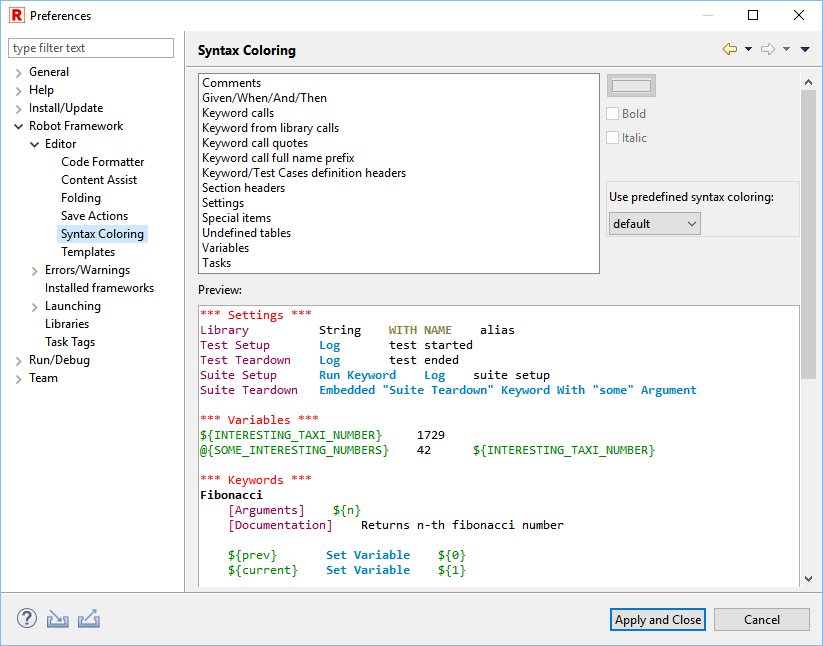Click the vertical scrollbar thumb
This screenshot has height=646, width=823.
(x=808, y=234)
